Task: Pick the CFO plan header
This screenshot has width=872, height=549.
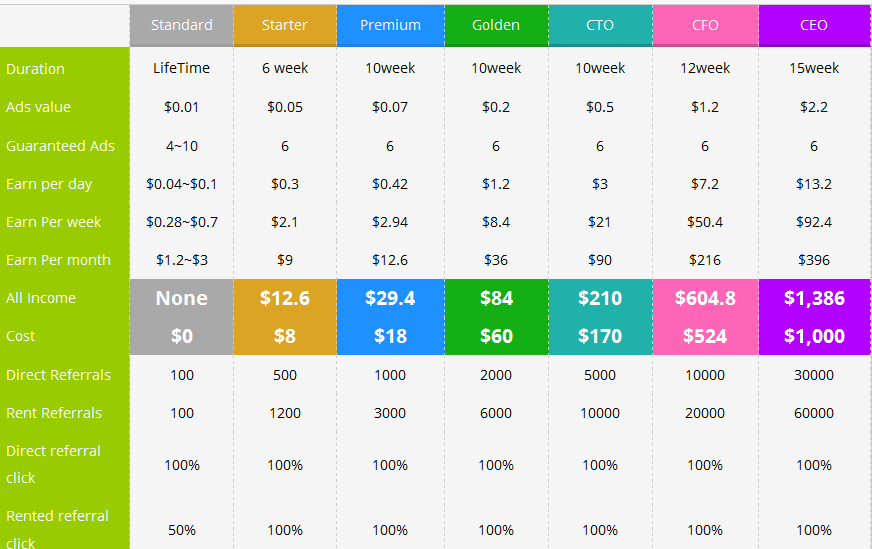Action: (705, 25)
